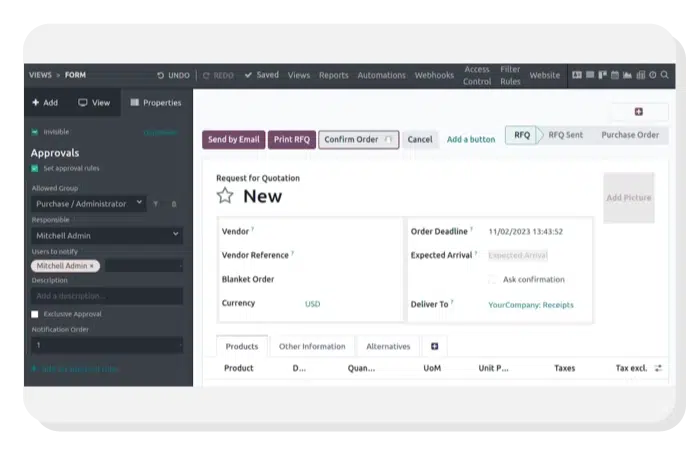Image resolution: width=700 pixels, height=450 pixels.
Task: Select the Alternatives tab
Action: tap(388, 346)
